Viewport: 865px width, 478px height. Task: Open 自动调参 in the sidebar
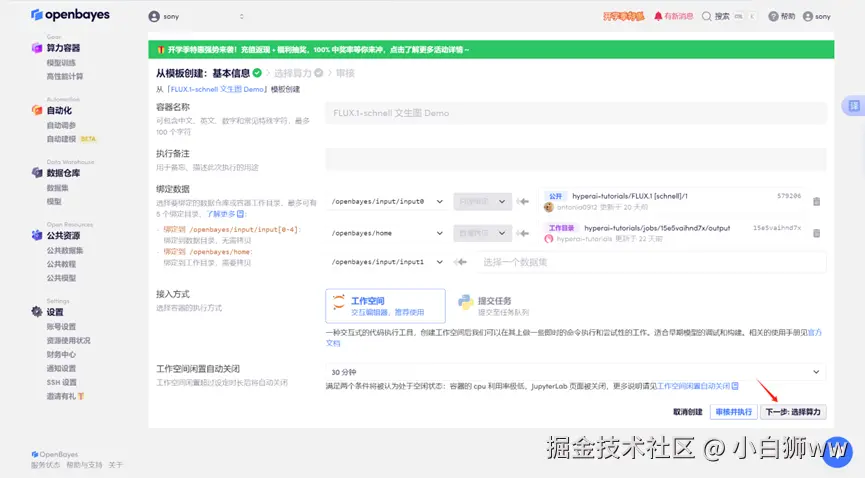pos(61,125)
